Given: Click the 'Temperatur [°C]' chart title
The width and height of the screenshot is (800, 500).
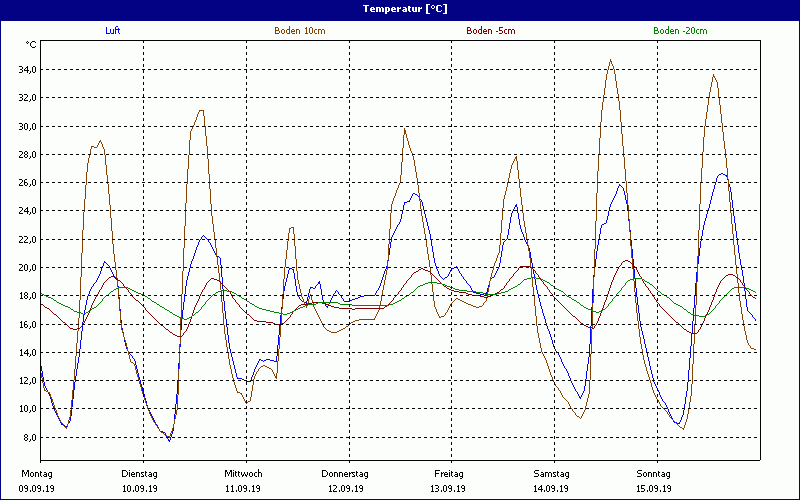Looking at the screenshot, I should tap(400, 9).
